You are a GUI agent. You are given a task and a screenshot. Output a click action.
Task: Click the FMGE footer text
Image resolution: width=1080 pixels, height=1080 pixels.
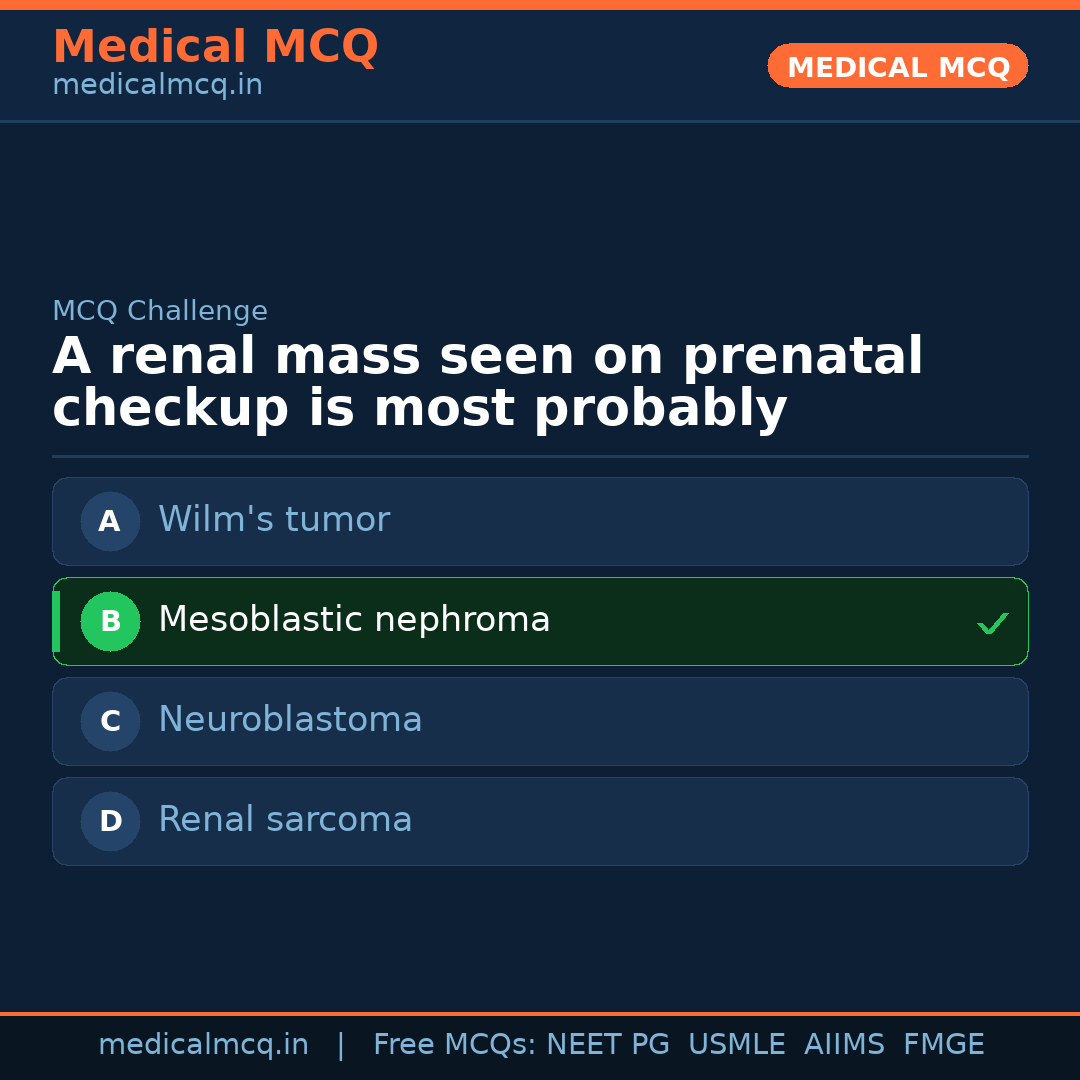pyautogui.click(x=943, y=1045)
